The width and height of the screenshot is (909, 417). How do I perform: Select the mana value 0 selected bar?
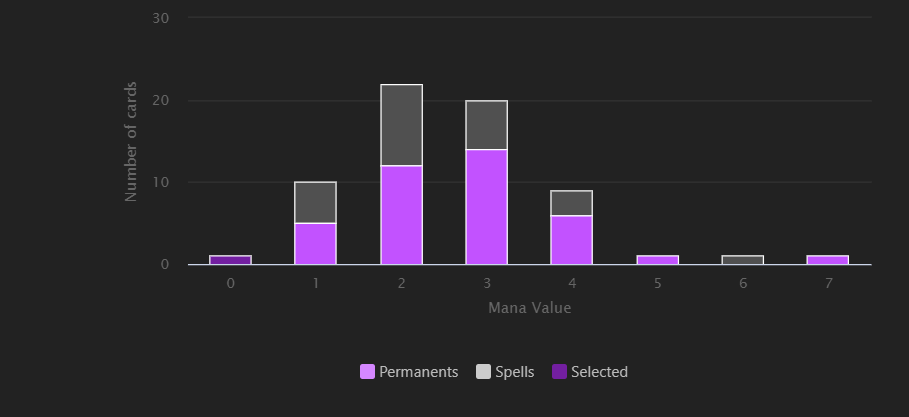[230, 260]
